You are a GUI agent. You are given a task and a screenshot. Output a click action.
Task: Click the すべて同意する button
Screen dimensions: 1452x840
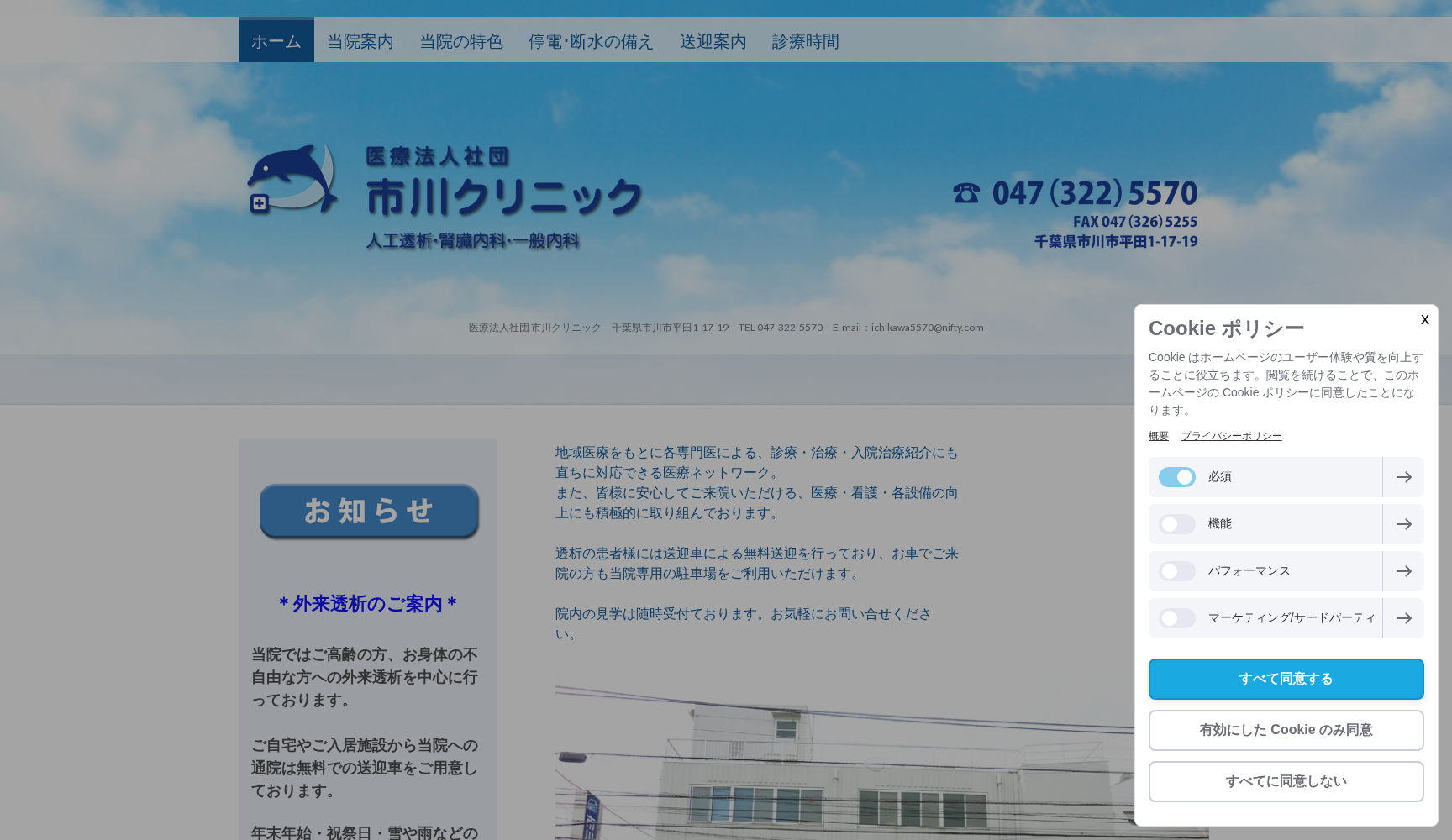tap(1286, 679)
